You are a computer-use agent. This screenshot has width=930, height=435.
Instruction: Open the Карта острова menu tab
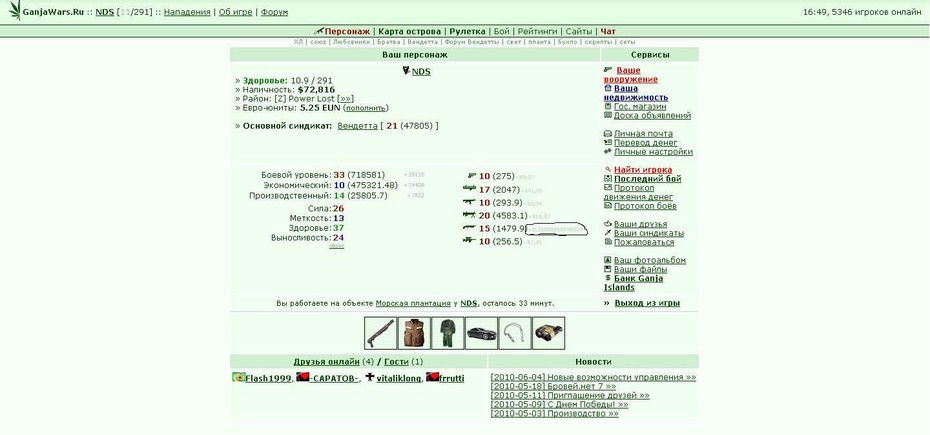[x=410, y=31]
